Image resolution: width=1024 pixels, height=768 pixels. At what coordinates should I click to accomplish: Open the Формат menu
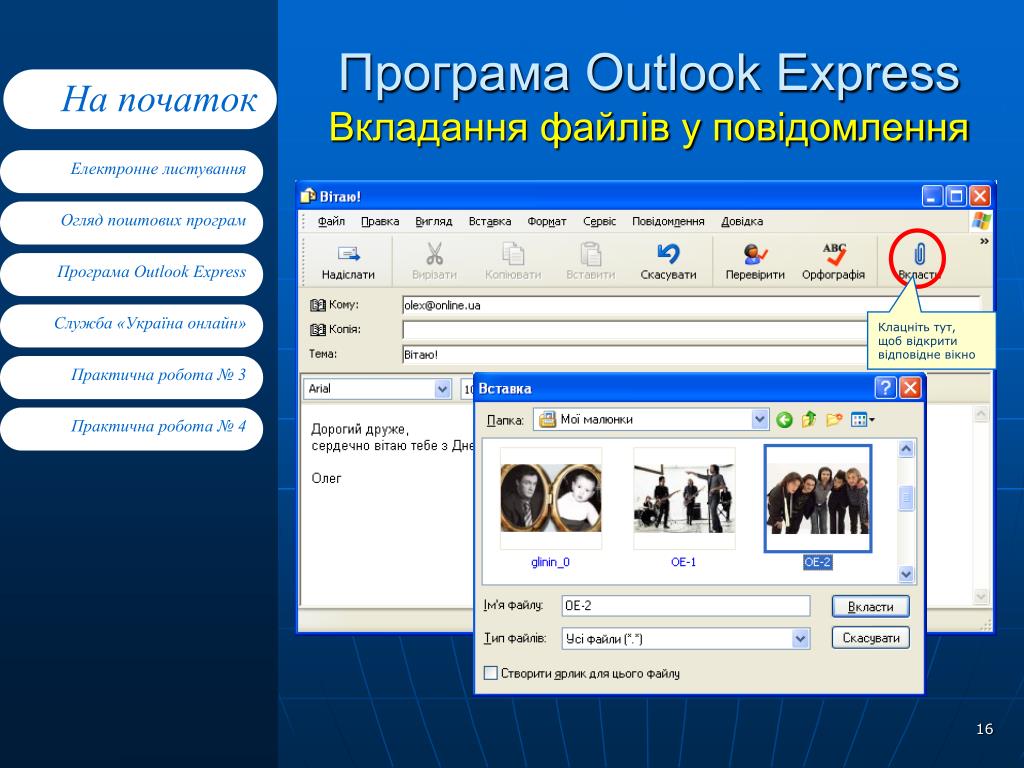coord(547,221)
